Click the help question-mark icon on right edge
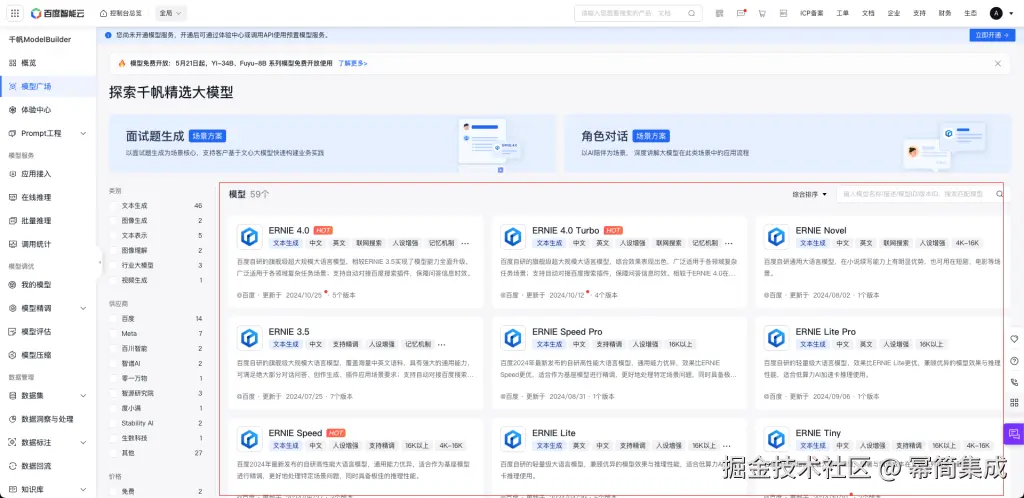The image size is (1024, 498). [1014, 361]
